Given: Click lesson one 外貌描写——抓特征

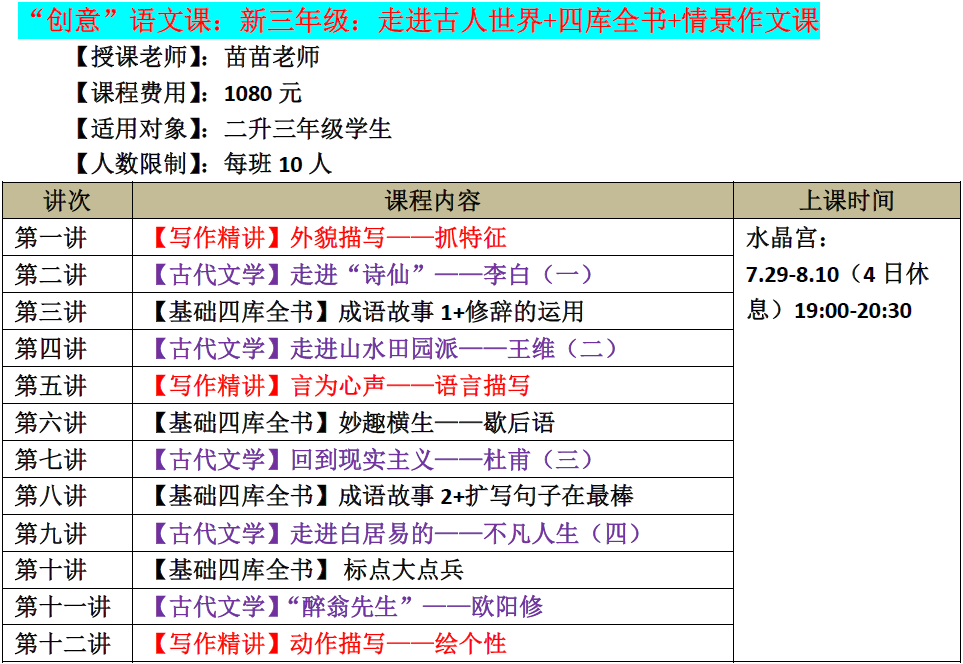Looking at the screenshot, I should 329,238.
